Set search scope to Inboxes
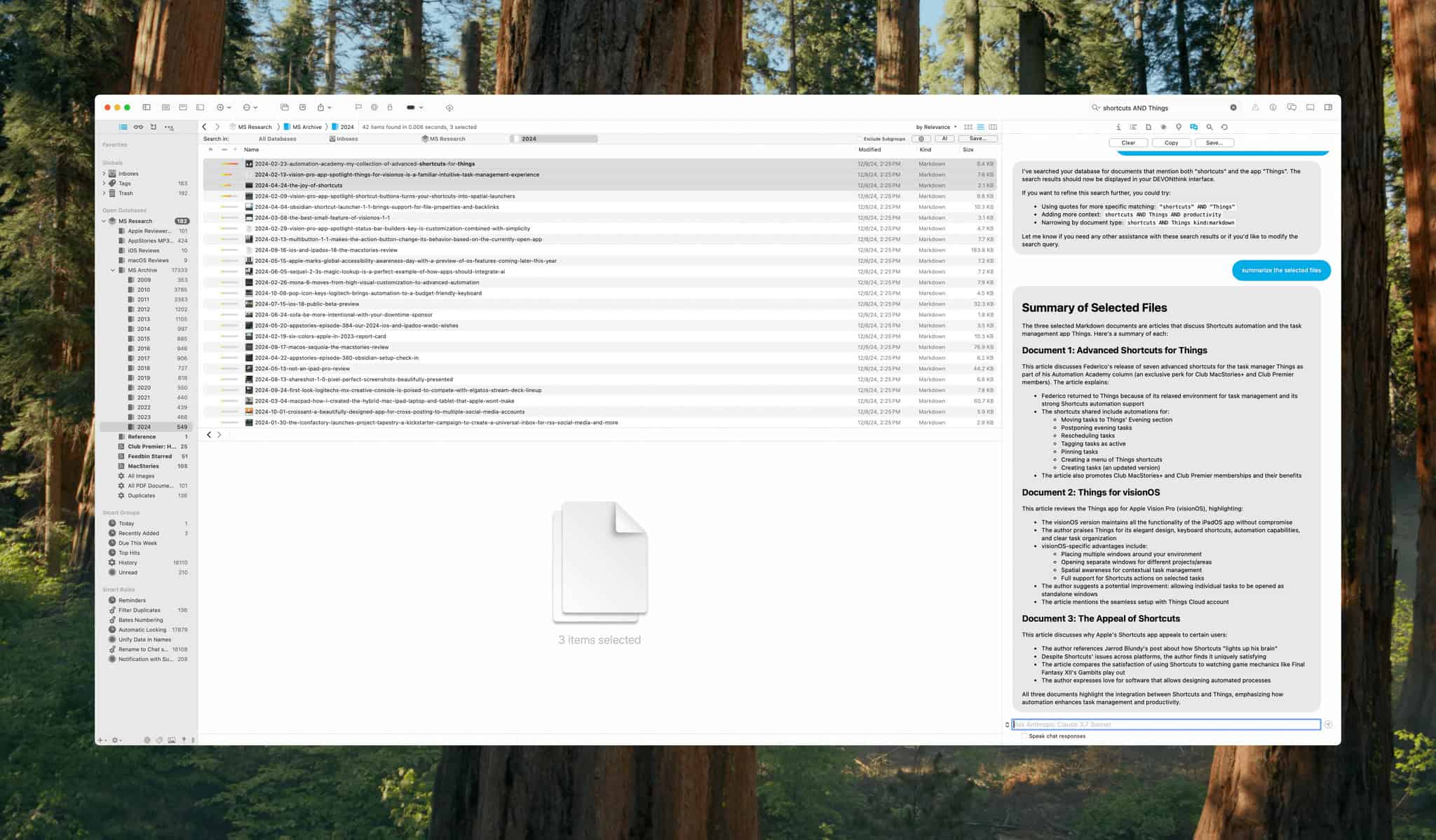The width and height of the screenshot is (1436, 840). 344,139
